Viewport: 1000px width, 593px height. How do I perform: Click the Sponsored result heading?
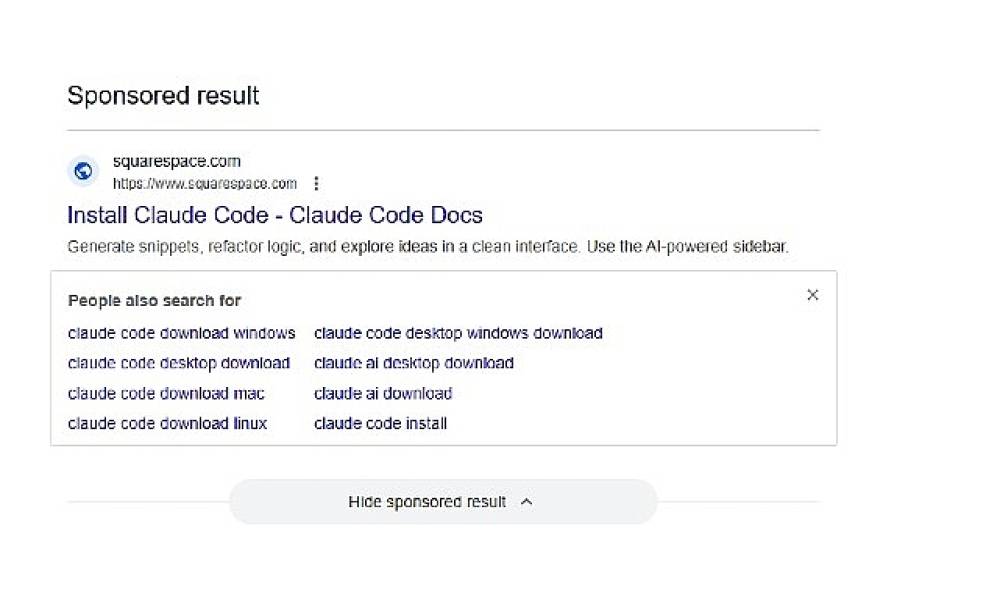pyautogui.click(x=163, y=96)
